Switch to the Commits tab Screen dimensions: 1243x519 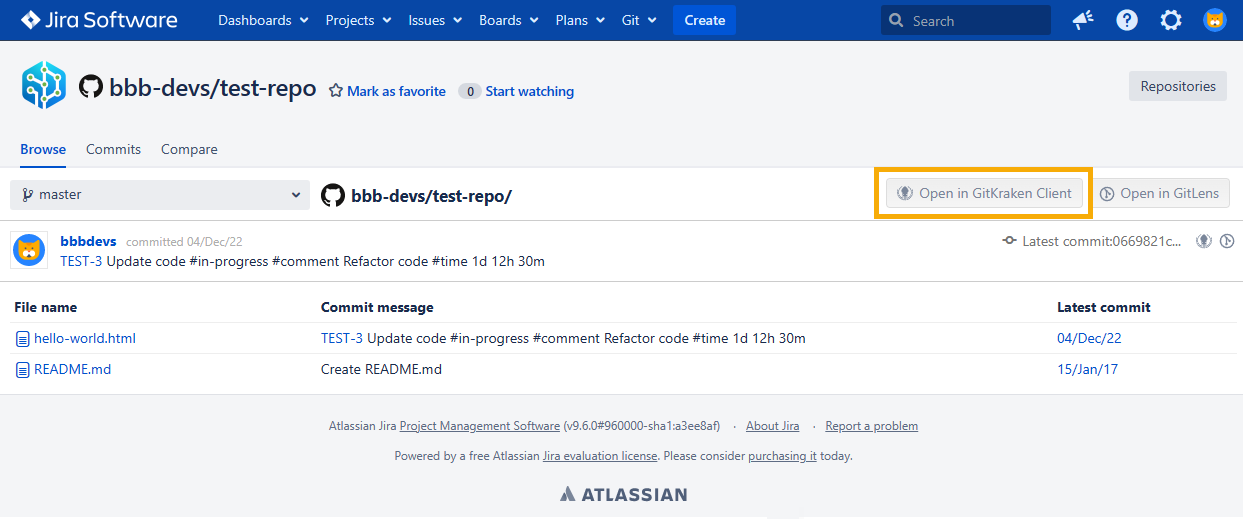tap(113, 149)
